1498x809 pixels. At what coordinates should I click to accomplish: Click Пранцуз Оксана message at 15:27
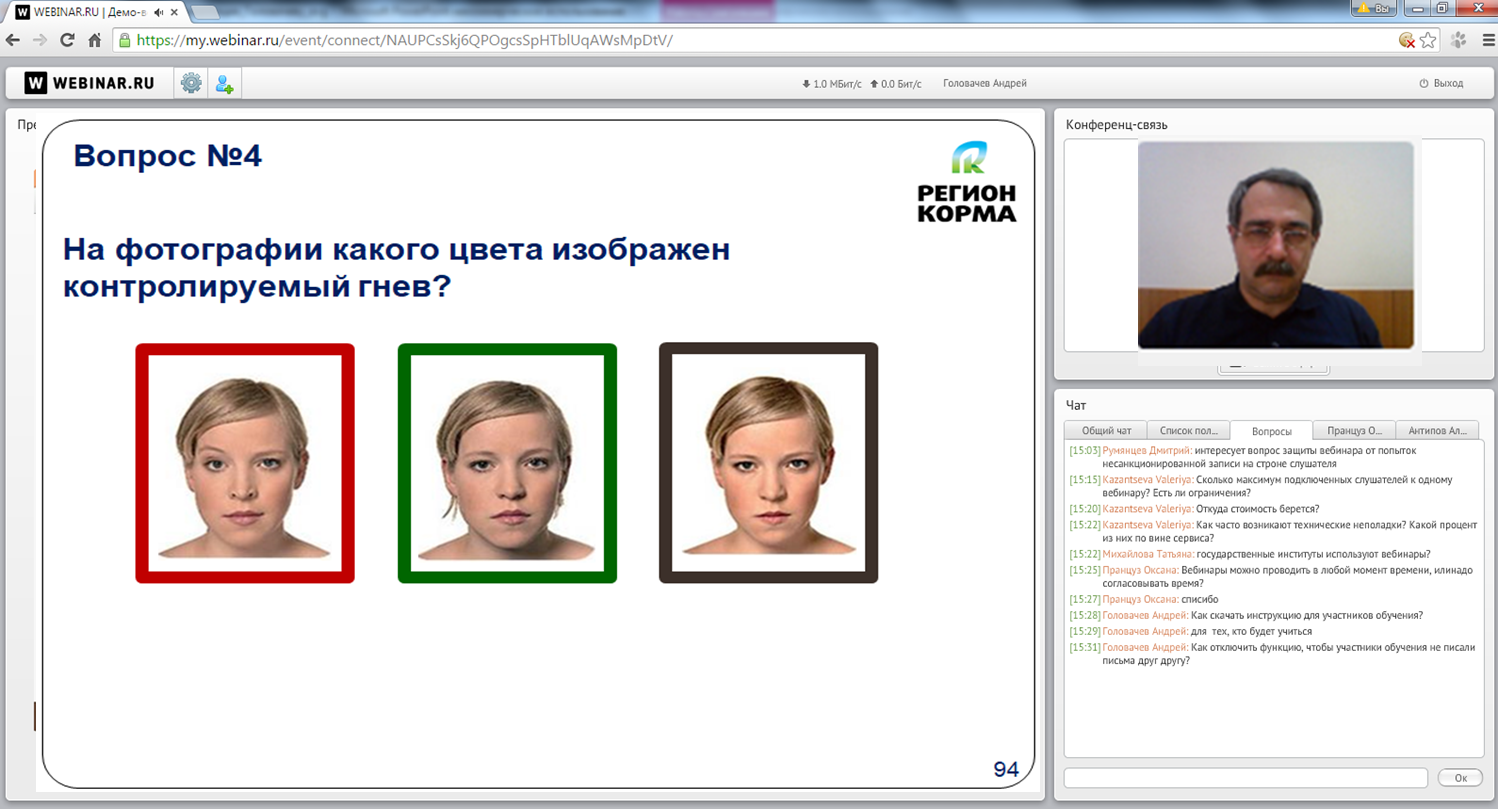(1199, 599)
